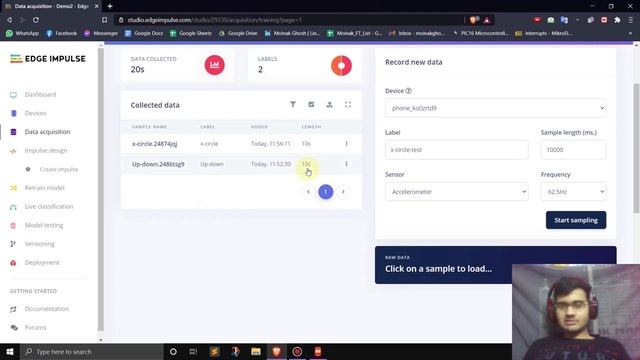640x360 pixels.
Task: Open the Facebook bookmark
Action: pos(61,33)
